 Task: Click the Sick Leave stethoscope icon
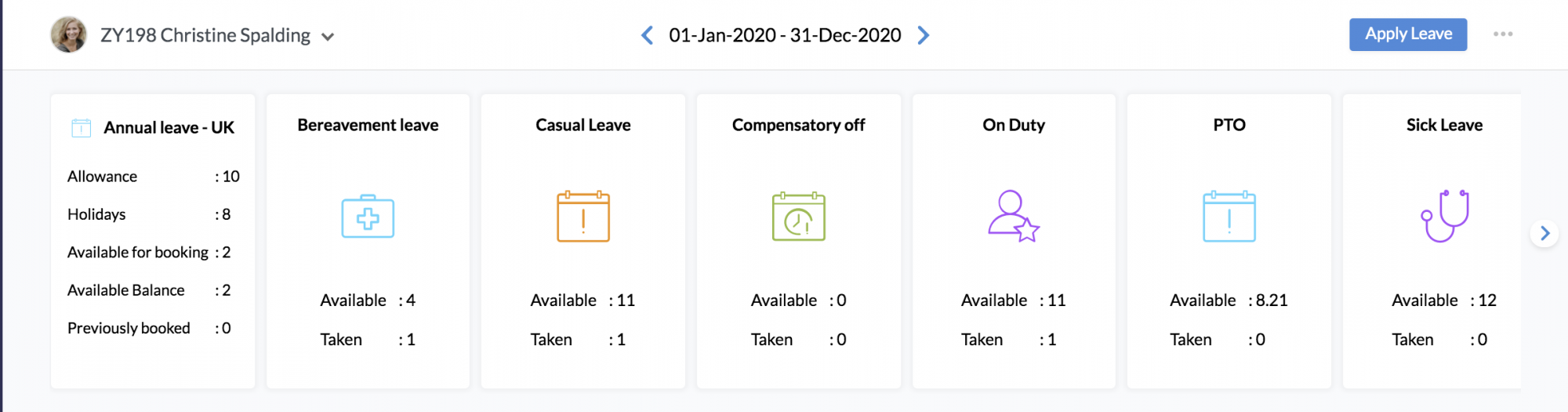[x=1444, y=216]
